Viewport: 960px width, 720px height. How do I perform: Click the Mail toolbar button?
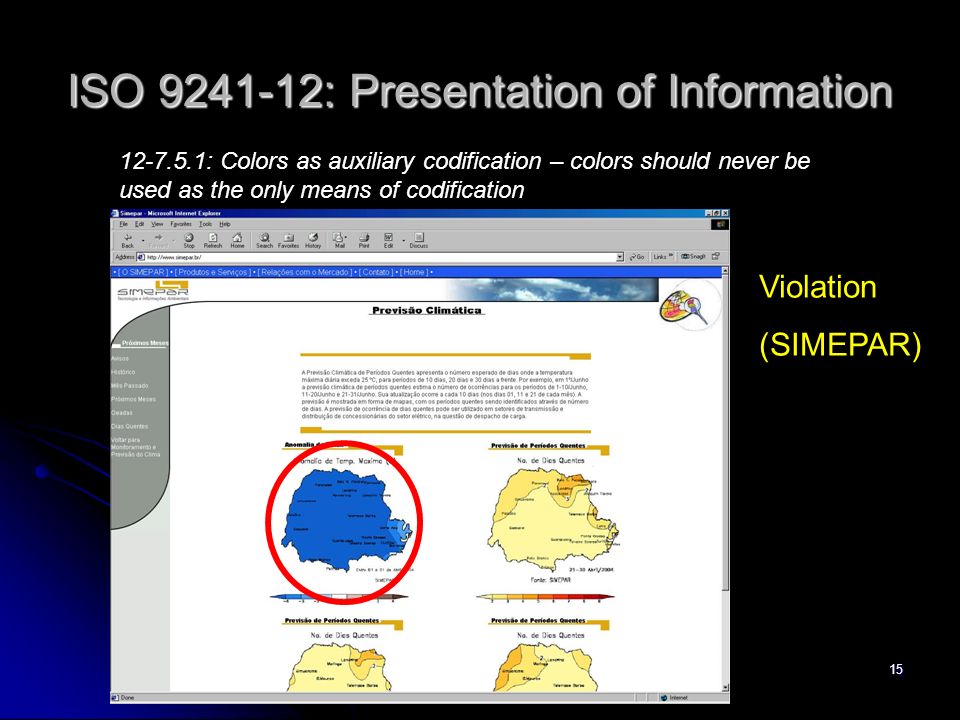339,241
